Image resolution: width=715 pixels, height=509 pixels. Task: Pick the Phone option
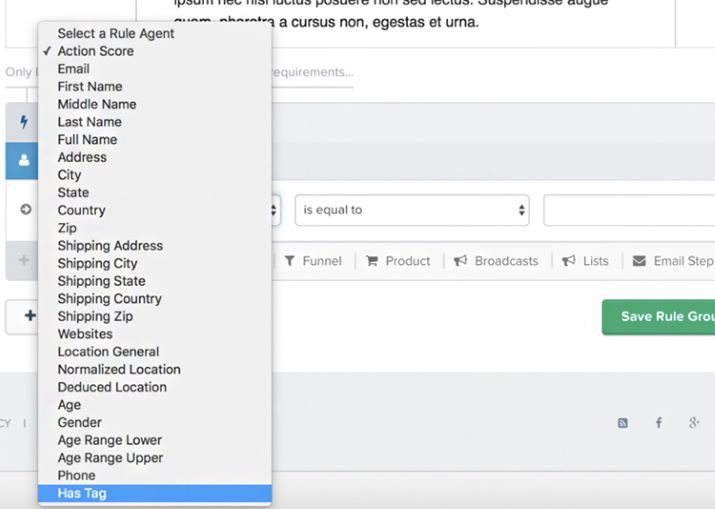pyautogui.click(x=155, y=475)
